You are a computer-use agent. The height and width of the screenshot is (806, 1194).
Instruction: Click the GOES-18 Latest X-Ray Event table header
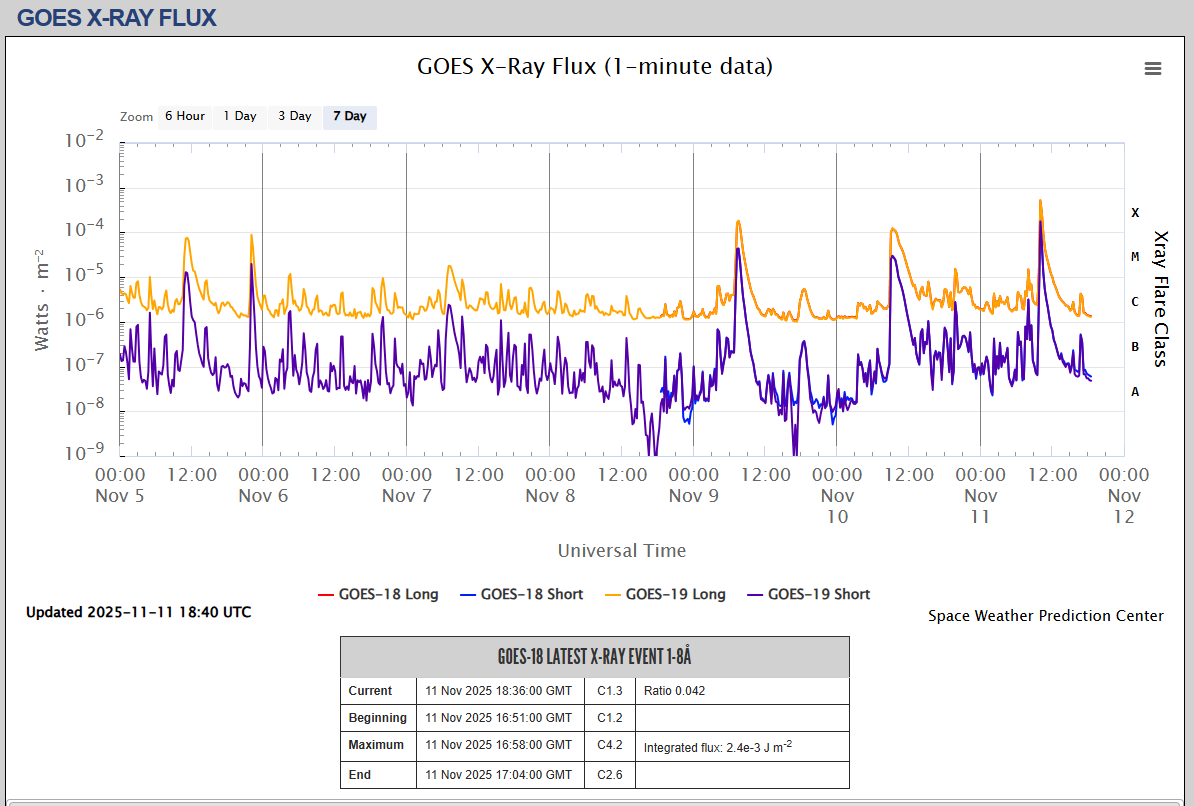click(x=594, y=657)
